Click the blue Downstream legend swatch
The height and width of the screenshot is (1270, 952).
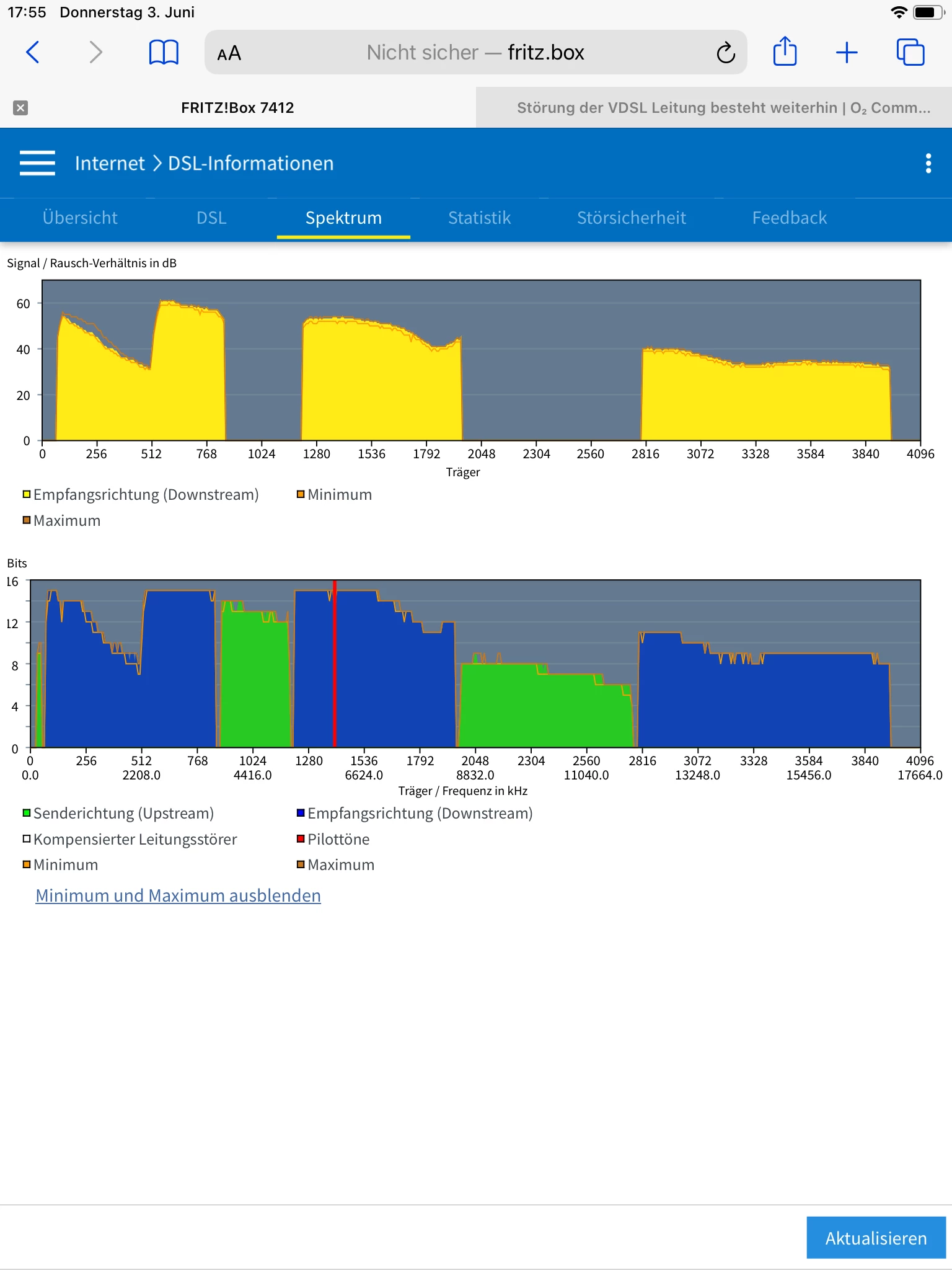click(301, 813)
